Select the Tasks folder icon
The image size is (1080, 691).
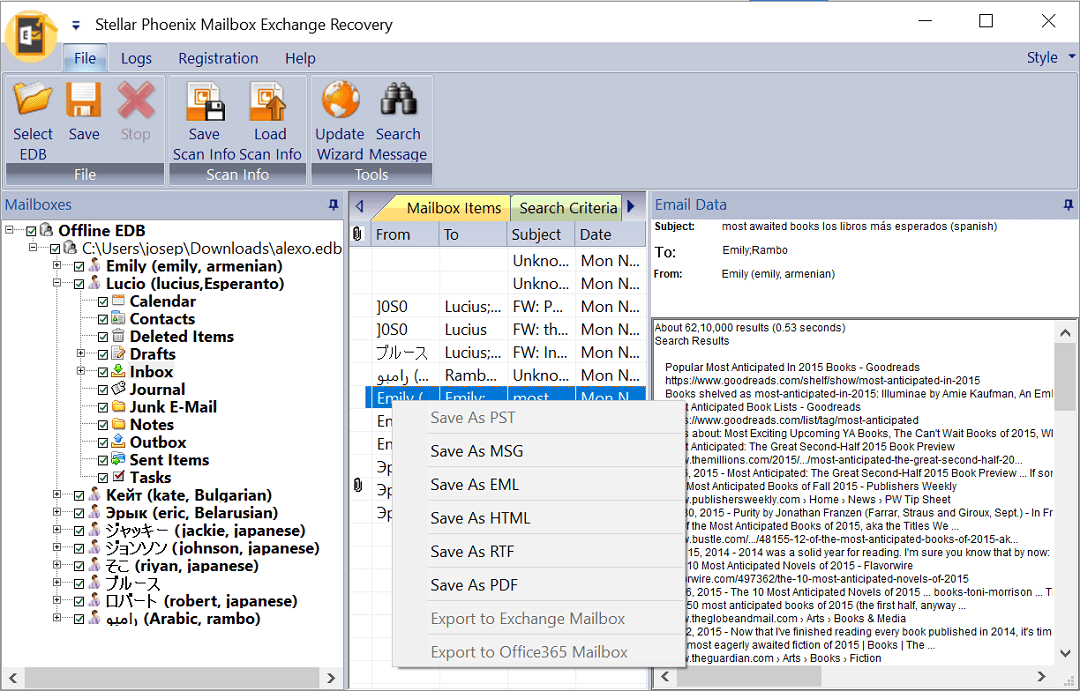(118, 477)
